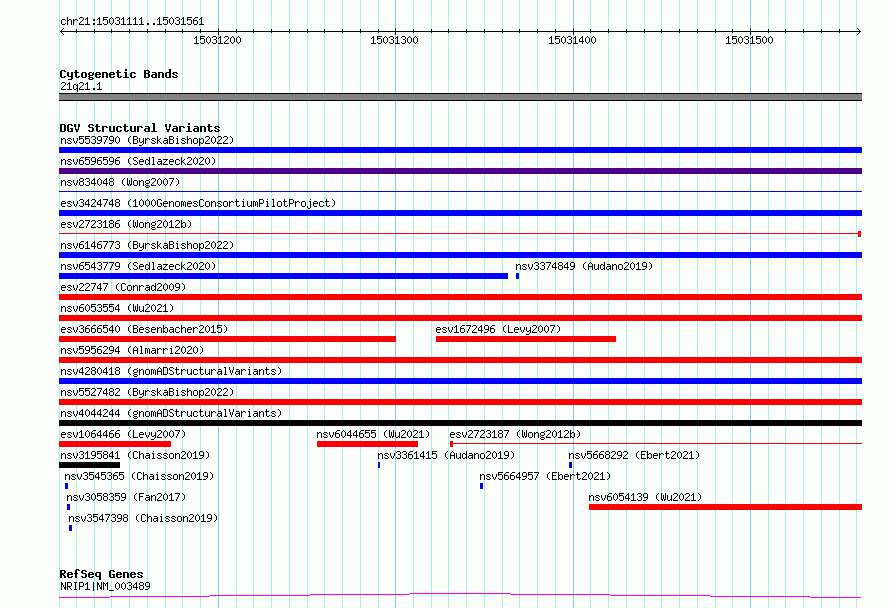Image resolution: width=890 pixels, height=608 pixels.
Task: Open nsv5956294 (Almarri2020) variant label
Action: [132, 350]
